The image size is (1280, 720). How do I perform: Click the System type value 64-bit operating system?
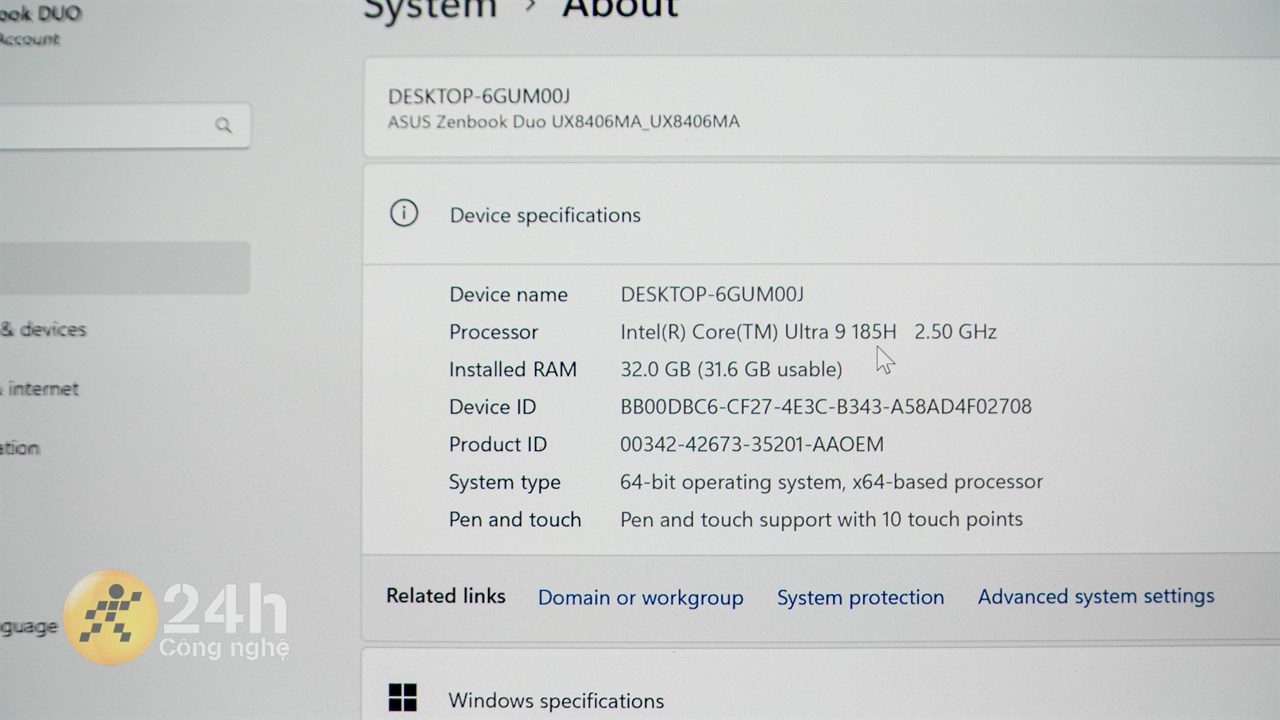pyautogui.click(x=831, y=481)
